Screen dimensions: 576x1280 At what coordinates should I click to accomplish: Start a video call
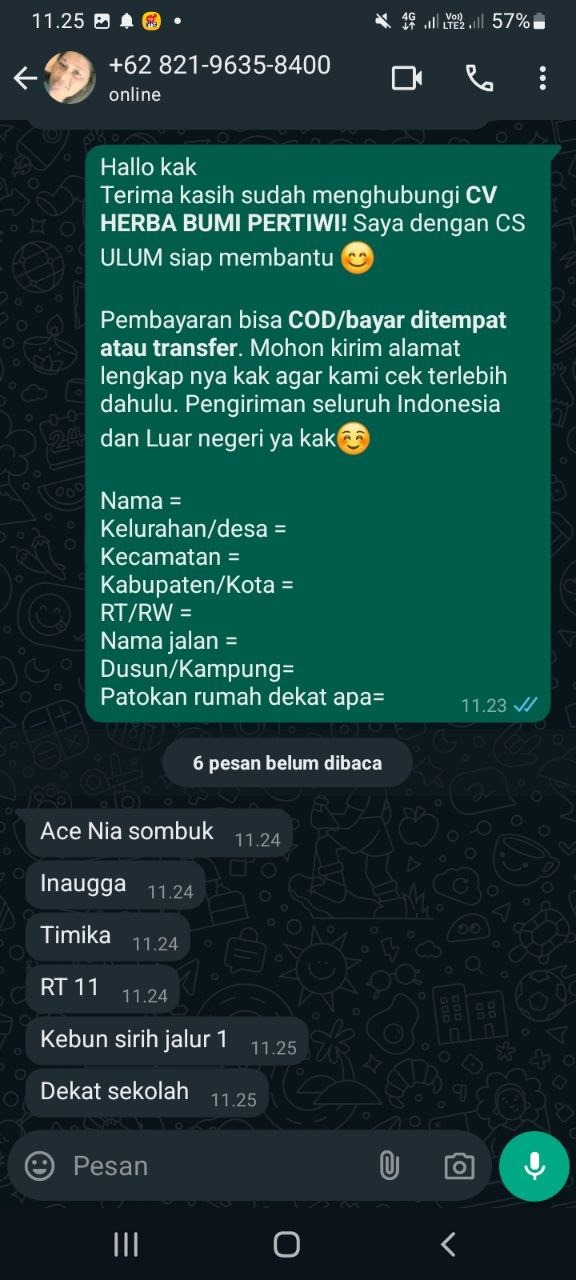[x=407, y=78]
